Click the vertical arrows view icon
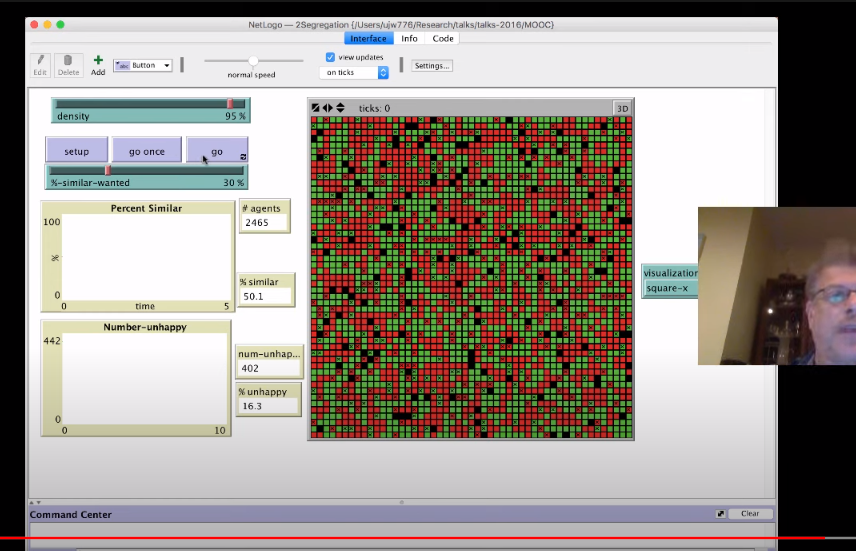The width and height of the screenshot is (856, 551). coord(340,108)
